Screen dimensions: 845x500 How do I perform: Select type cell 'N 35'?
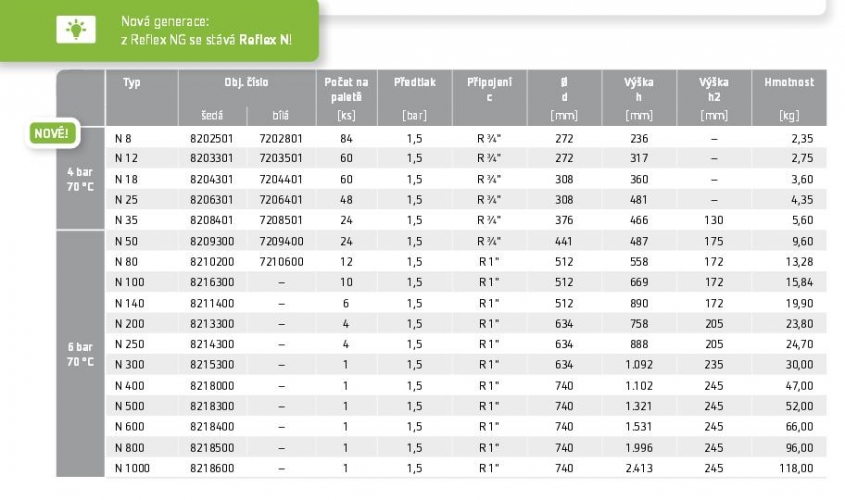[126, 220]
